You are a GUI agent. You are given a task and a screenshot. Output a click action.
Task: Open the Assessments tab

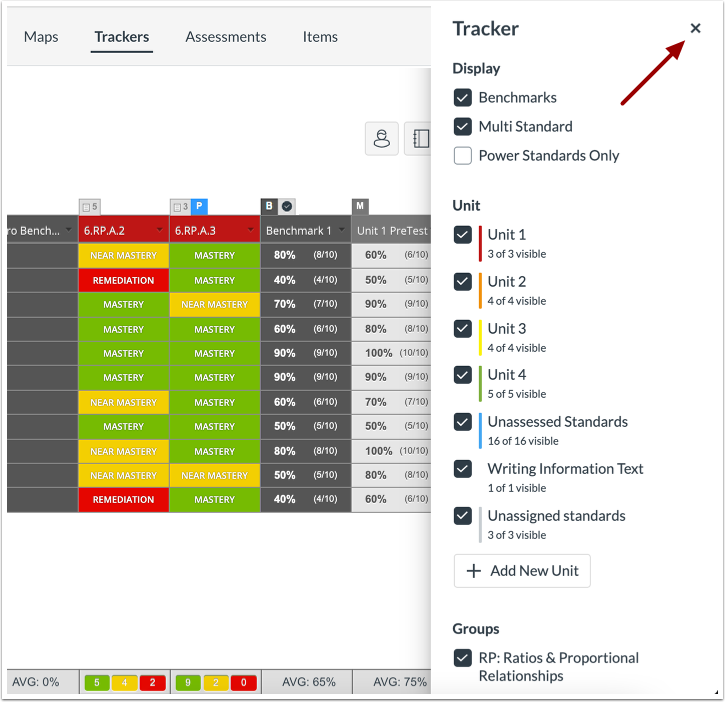[x=226, y=37]
